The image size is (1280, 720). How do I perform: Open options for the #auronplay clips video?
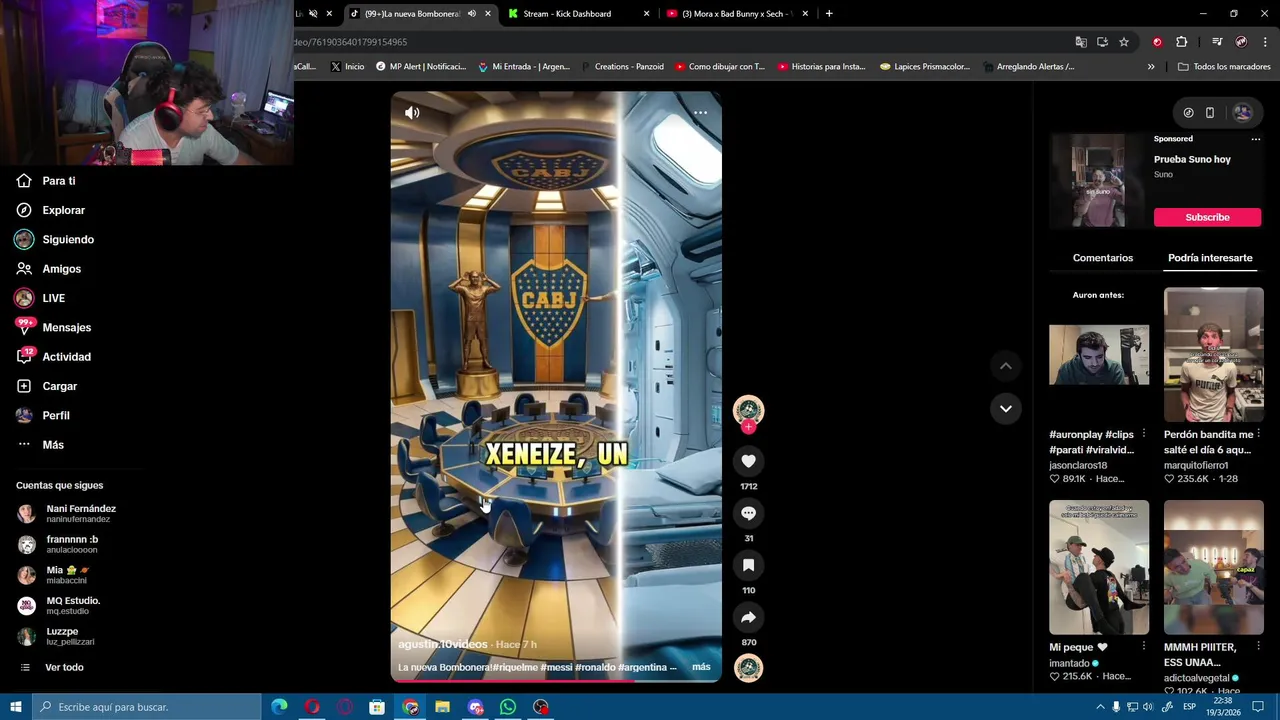point(1143,434)
